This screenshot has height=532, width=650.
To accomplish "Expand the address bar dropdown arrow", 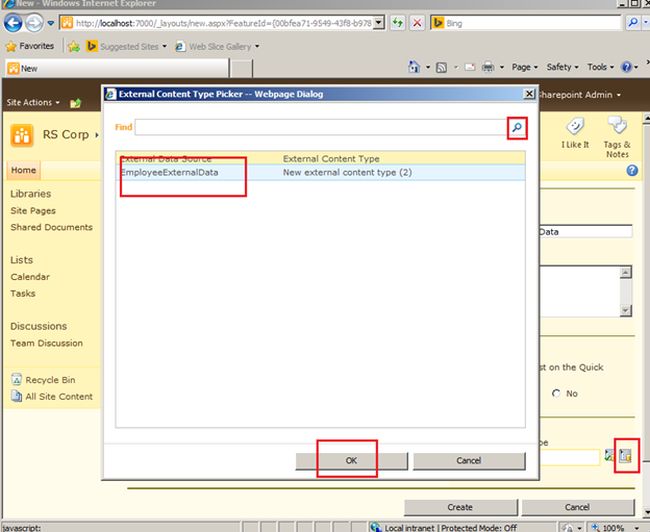I will point(379,23).
